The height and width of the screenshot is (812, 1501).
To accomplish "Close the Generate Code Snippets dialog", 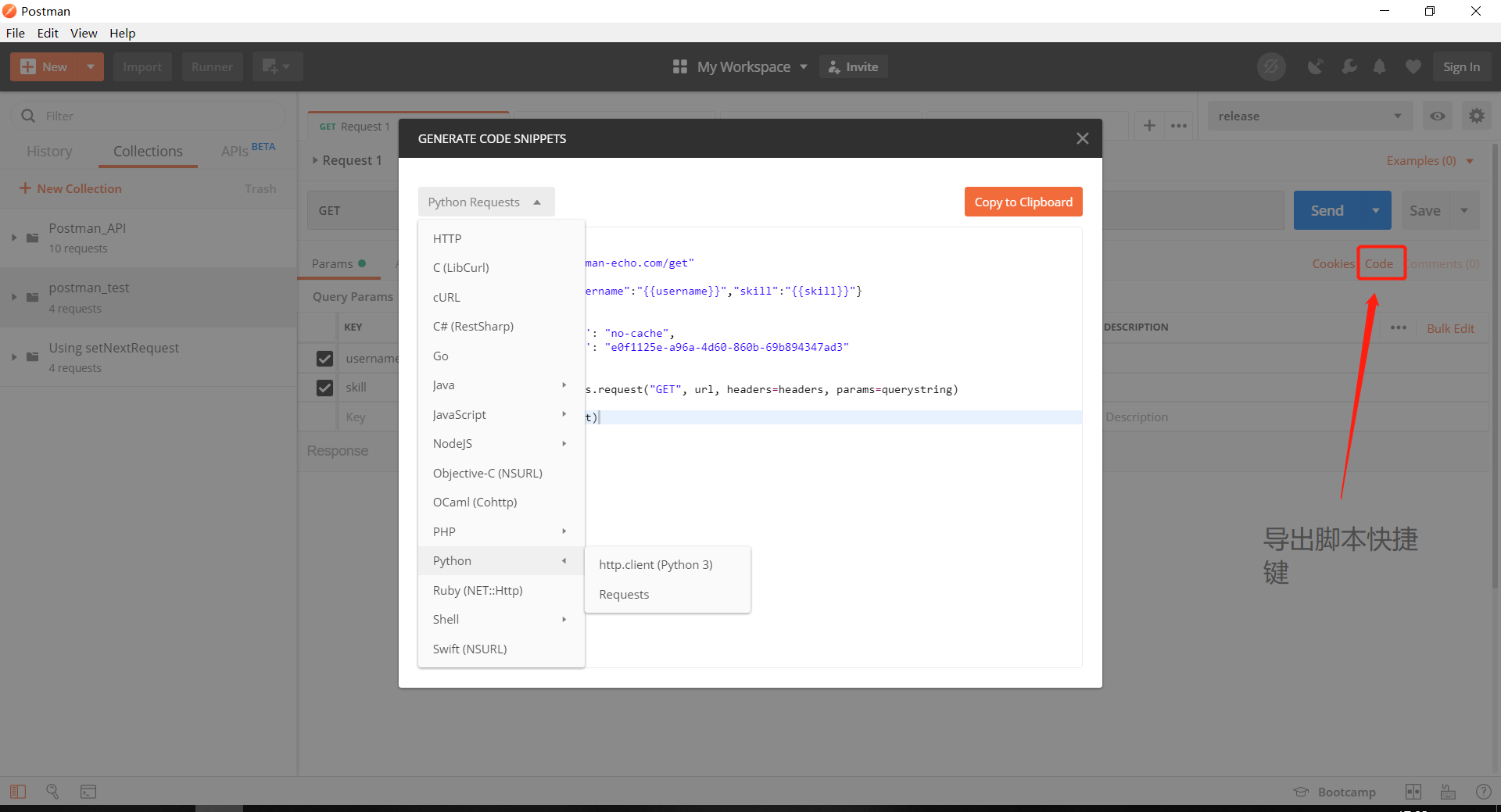I will 1082,138.
